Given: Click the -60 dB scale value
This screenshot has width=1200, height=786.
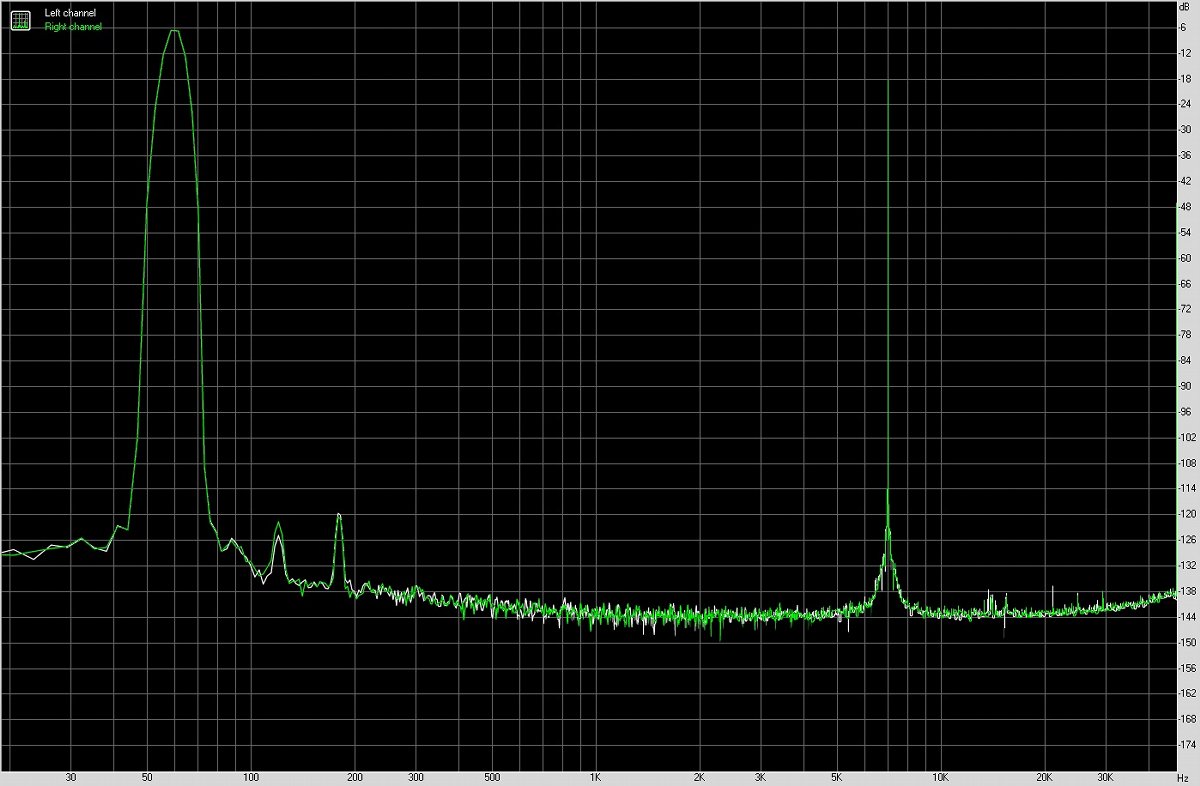Looking at the screenshot, I should (x=1185, y=258).
